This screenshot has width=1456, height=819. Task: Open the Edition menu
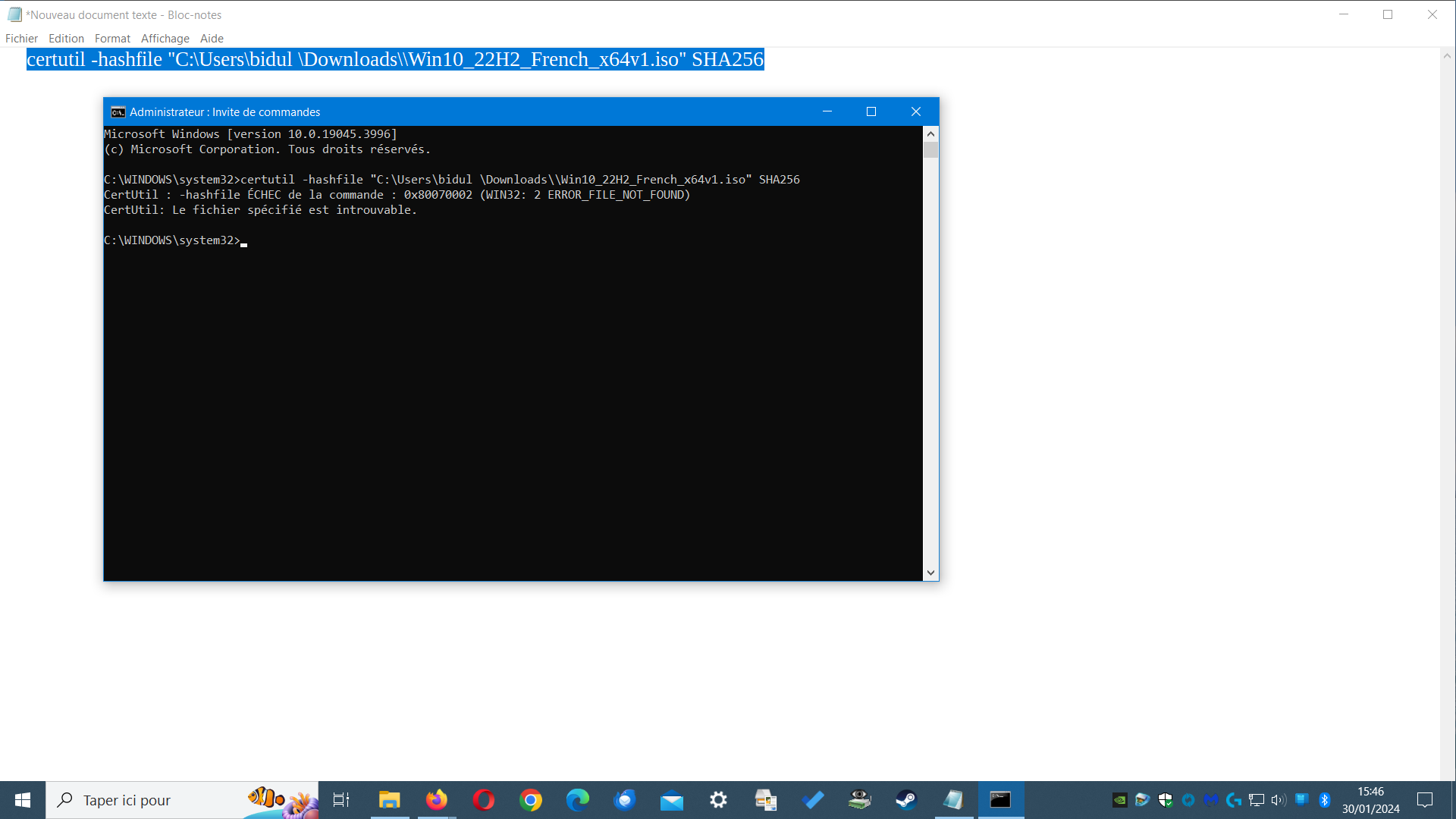(x=66, y=39)
